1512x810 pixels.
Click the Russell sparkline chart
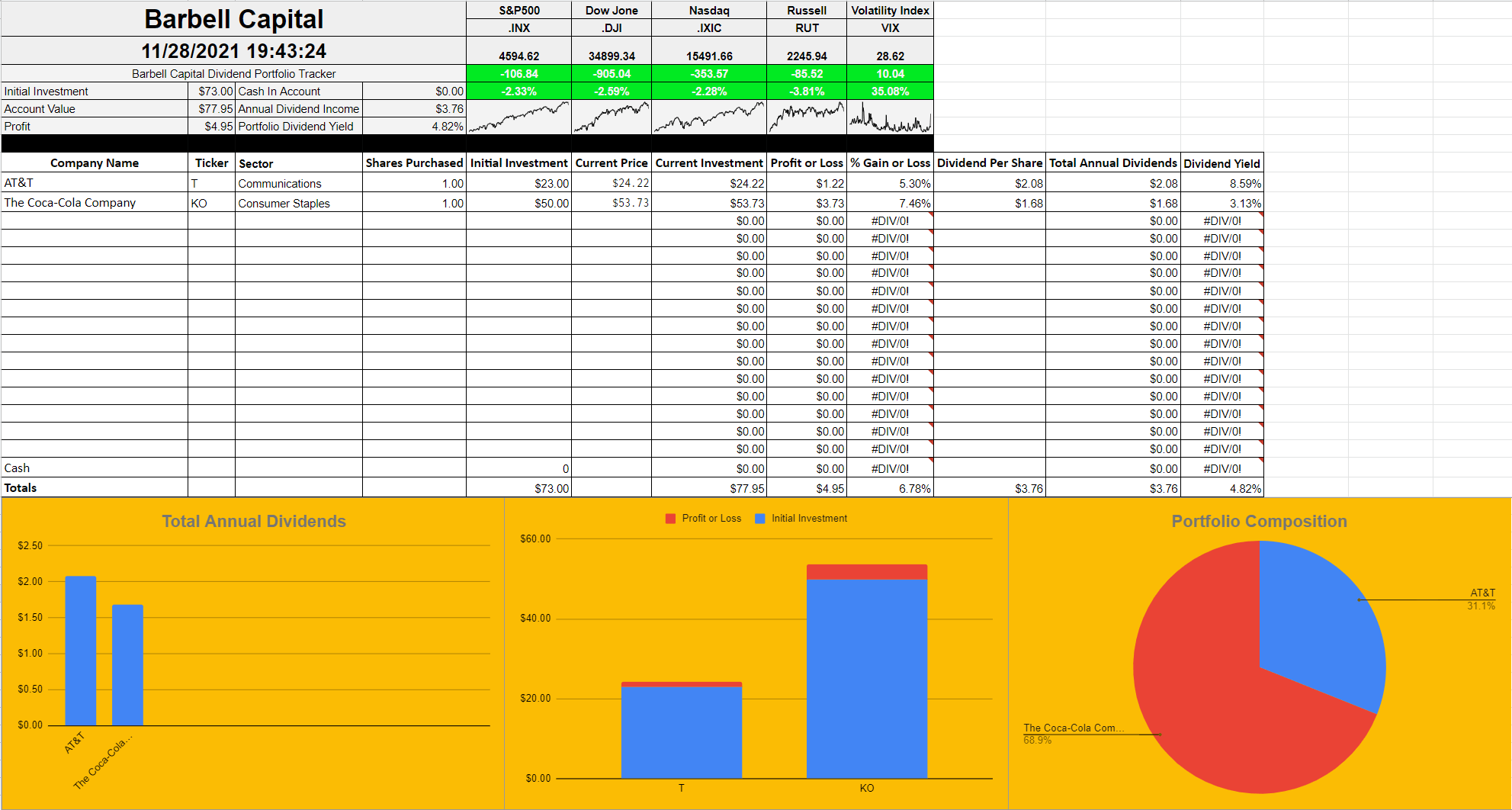807,117
